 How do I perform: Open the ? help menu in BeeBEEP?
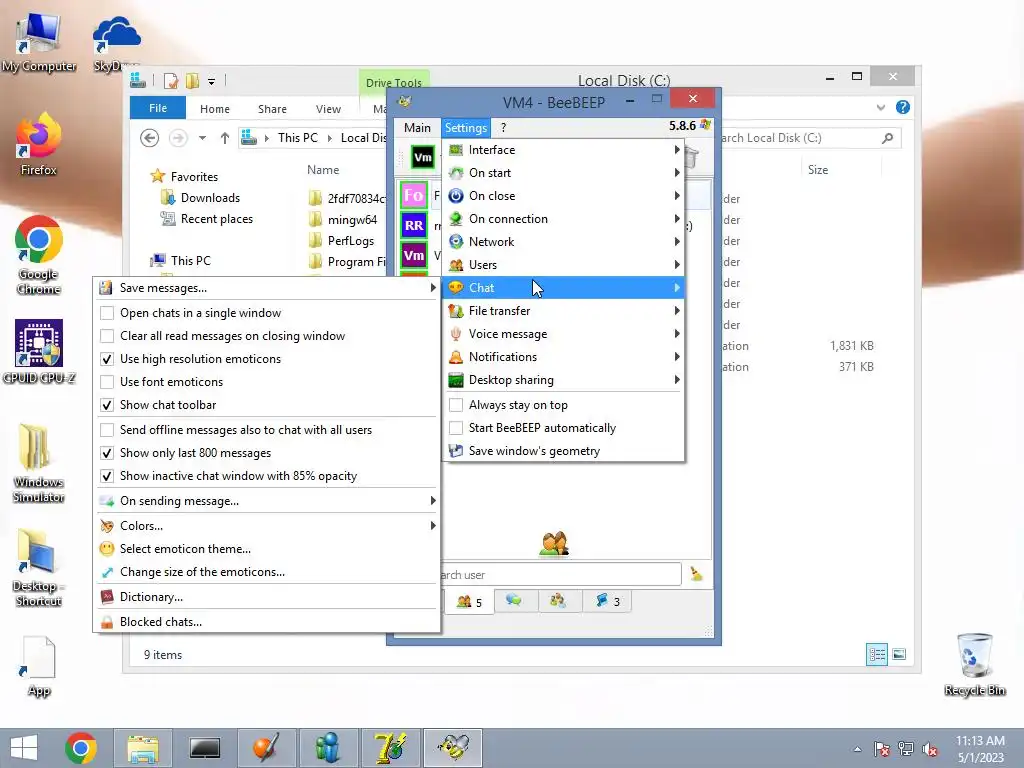(x=504, y=127)
